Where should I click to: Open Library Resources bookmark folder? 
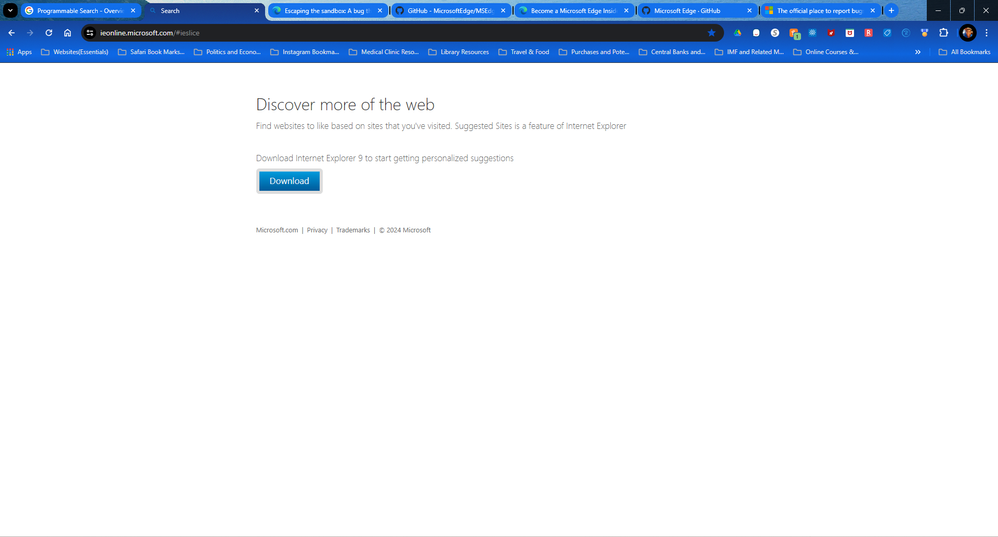point(458,52)
